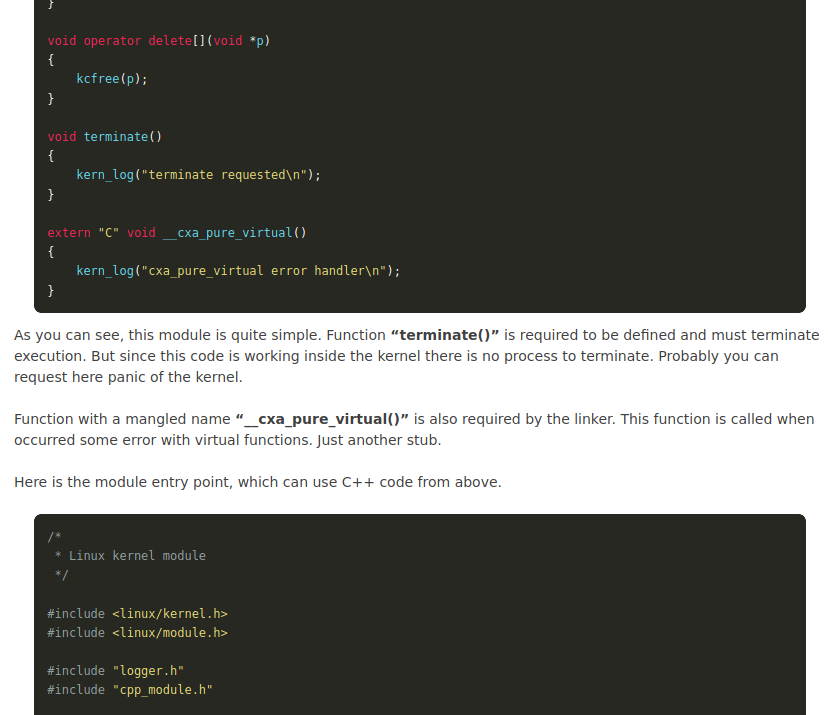Click the '#include "cpp_module.h"' line
Screen dimensions: 828x715
pos(130,690)
